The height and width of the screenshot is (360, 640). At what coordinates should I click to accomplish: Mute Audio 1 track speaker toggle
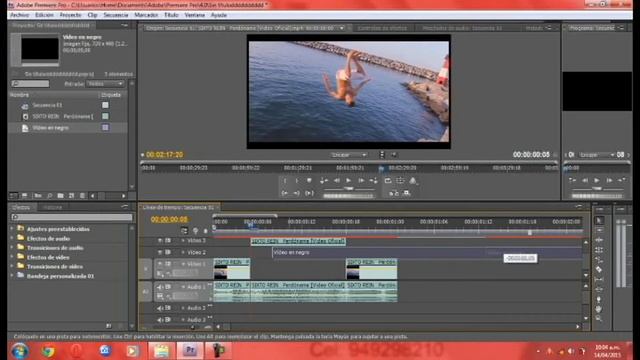pos(160,287)
